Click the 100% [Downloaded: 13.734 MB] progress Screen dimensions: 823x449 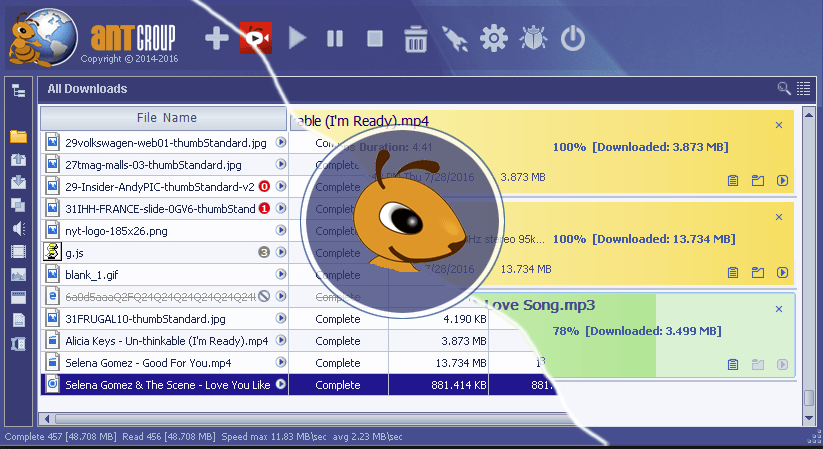coord(644,239)
